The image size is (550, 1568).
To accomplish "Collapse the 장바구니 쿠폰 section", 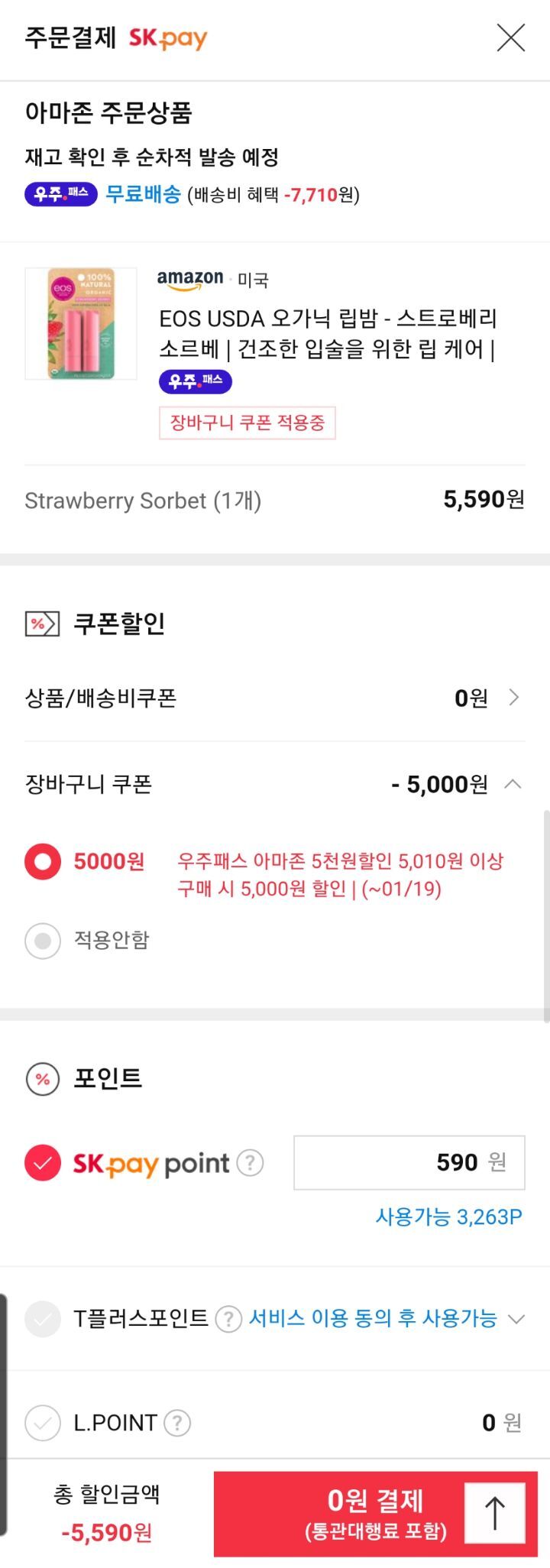I will [x=513, y=784].
